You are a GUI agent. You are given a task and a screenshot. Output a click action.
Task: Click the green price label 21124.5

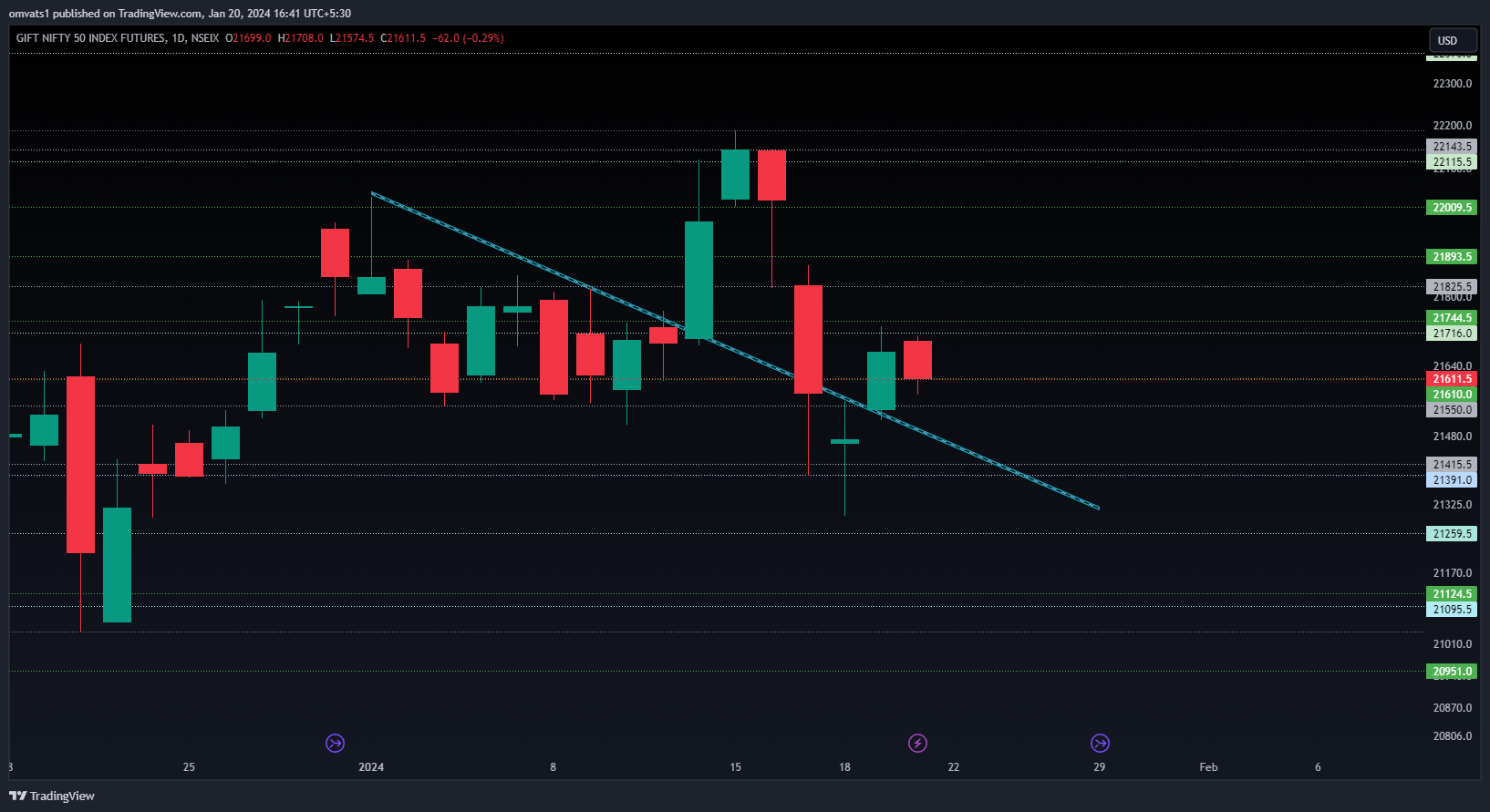(1451, 594)
